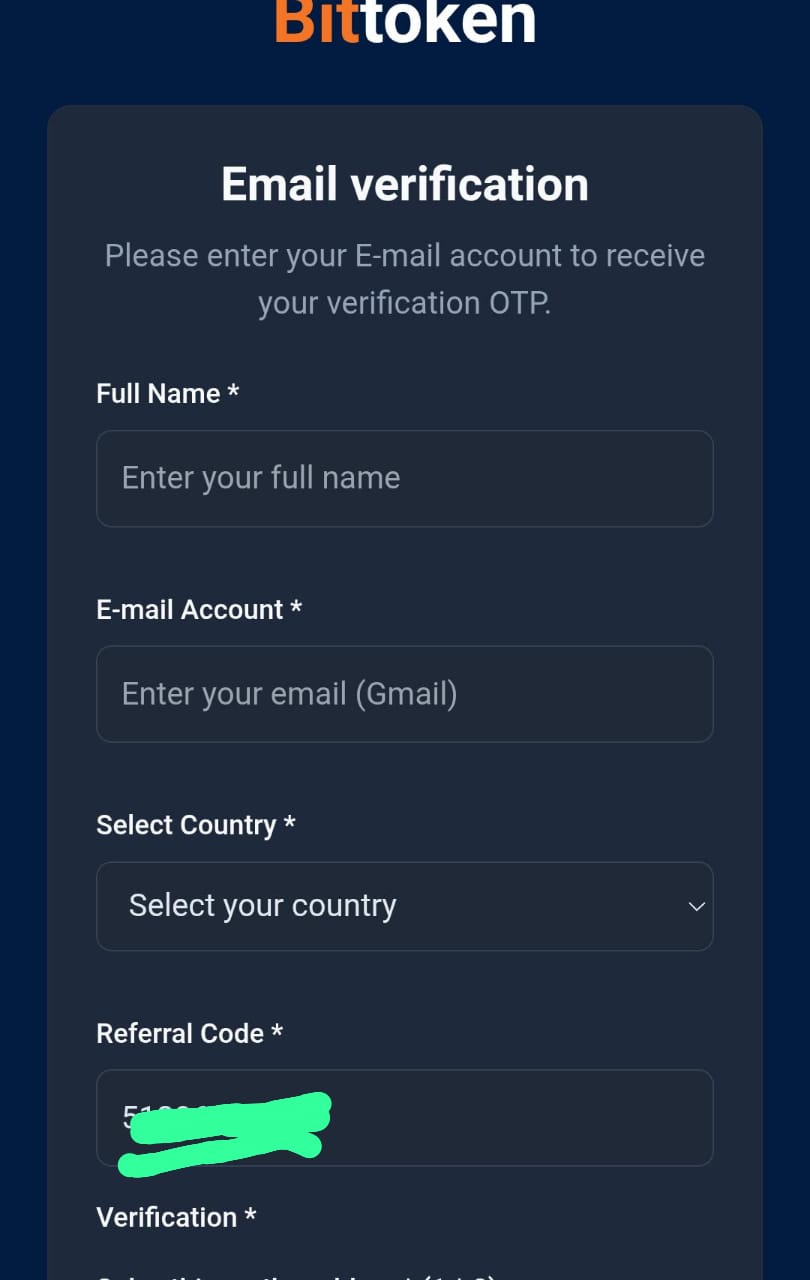Image resolution: width=810 pixels, height=1280 pixels.
Task: Click the 'Full Name *' label
Action: [x=166, y=393]
